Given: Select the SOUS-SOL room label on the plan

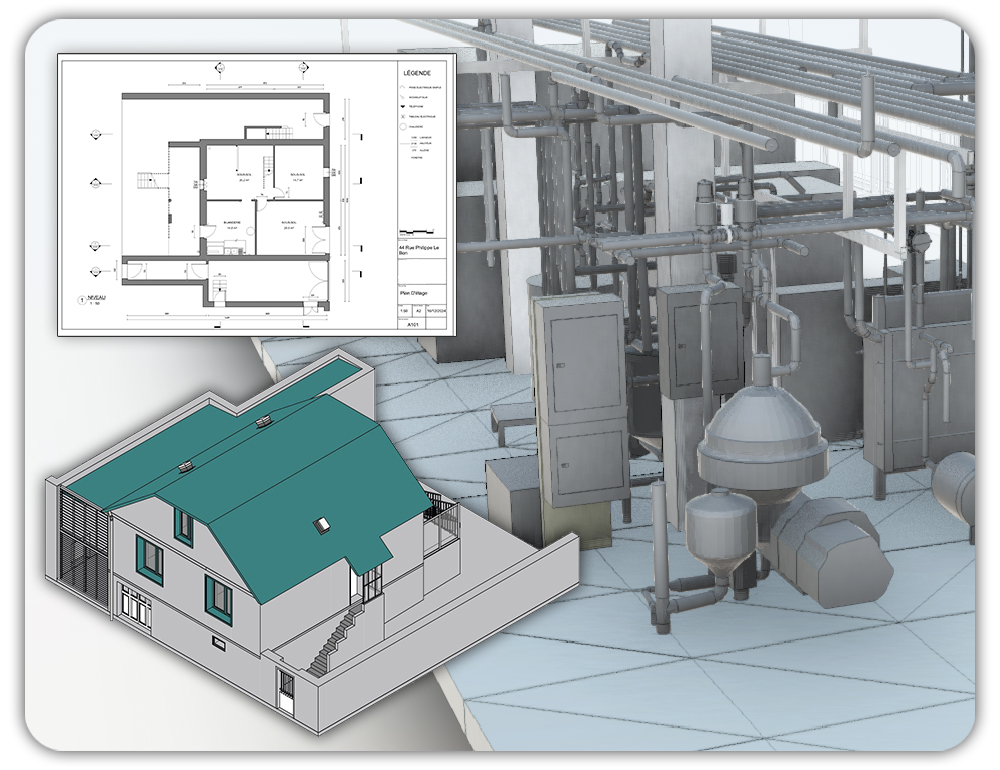Looking at the screenshot, I should click(244, 173).
